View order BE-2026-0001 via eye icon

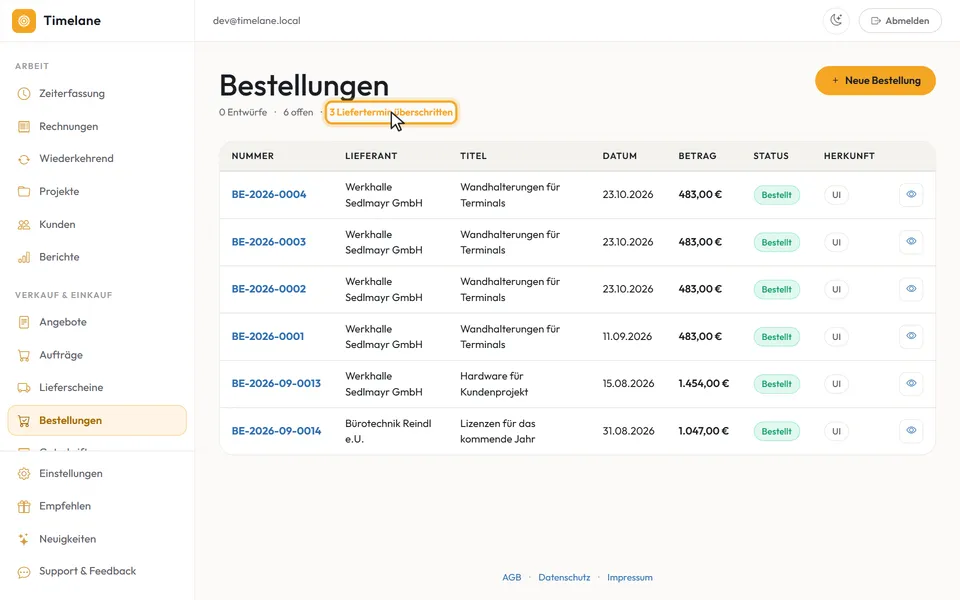(x=911, y=336)
